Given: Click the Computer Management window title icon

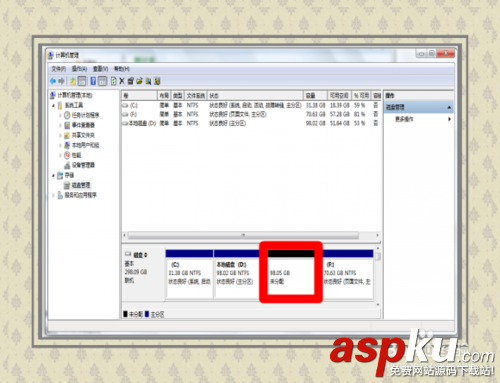Looking at the screenshot, I should [x=51, y=55].
